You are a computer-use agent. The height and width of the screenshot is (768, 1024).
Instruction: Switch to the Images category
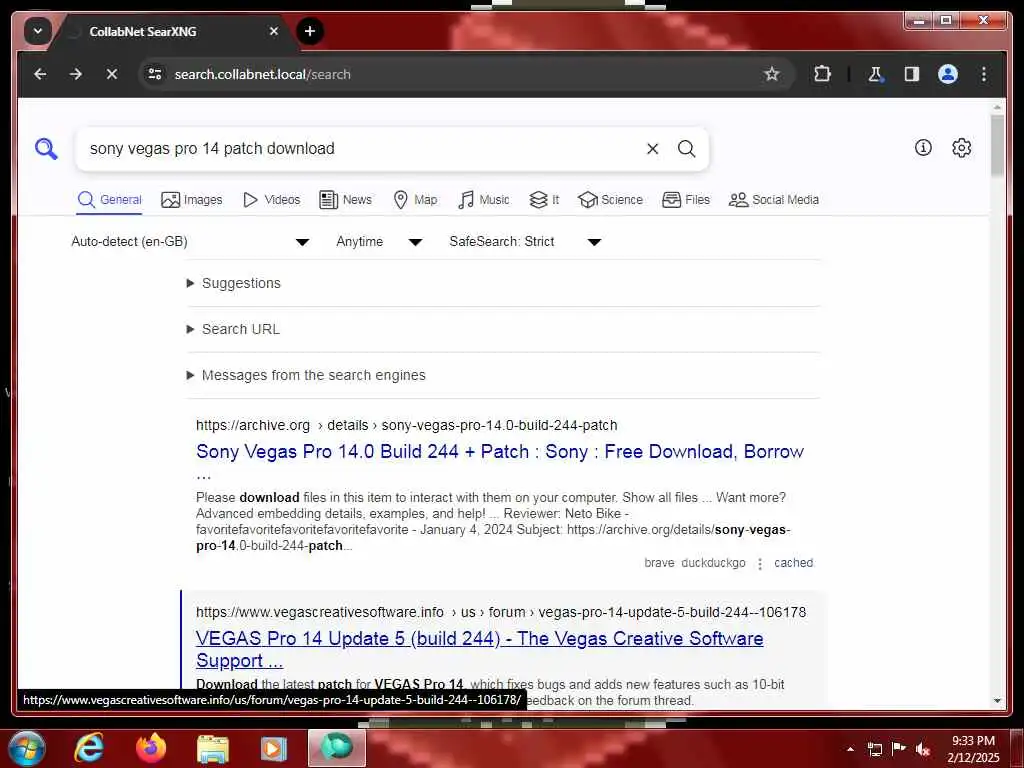[x=191, y=200]
